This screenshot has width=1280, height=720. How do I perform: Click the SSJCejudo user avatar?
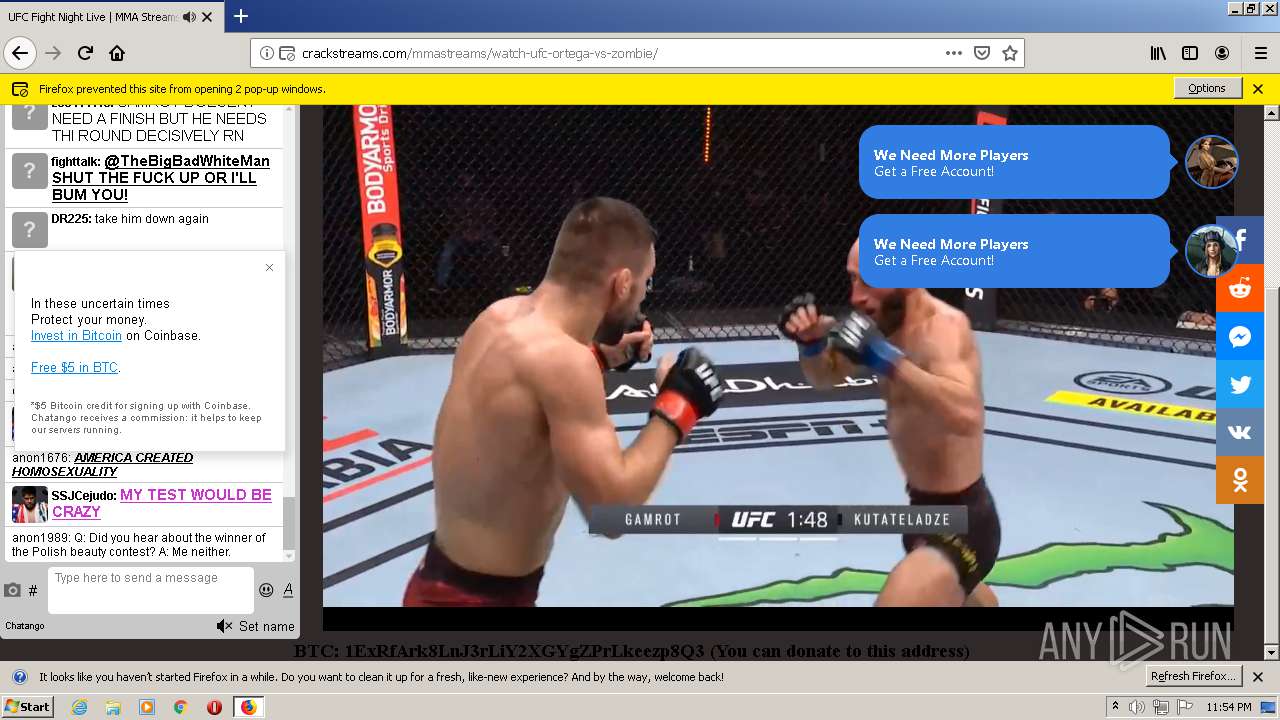(29, 504)
